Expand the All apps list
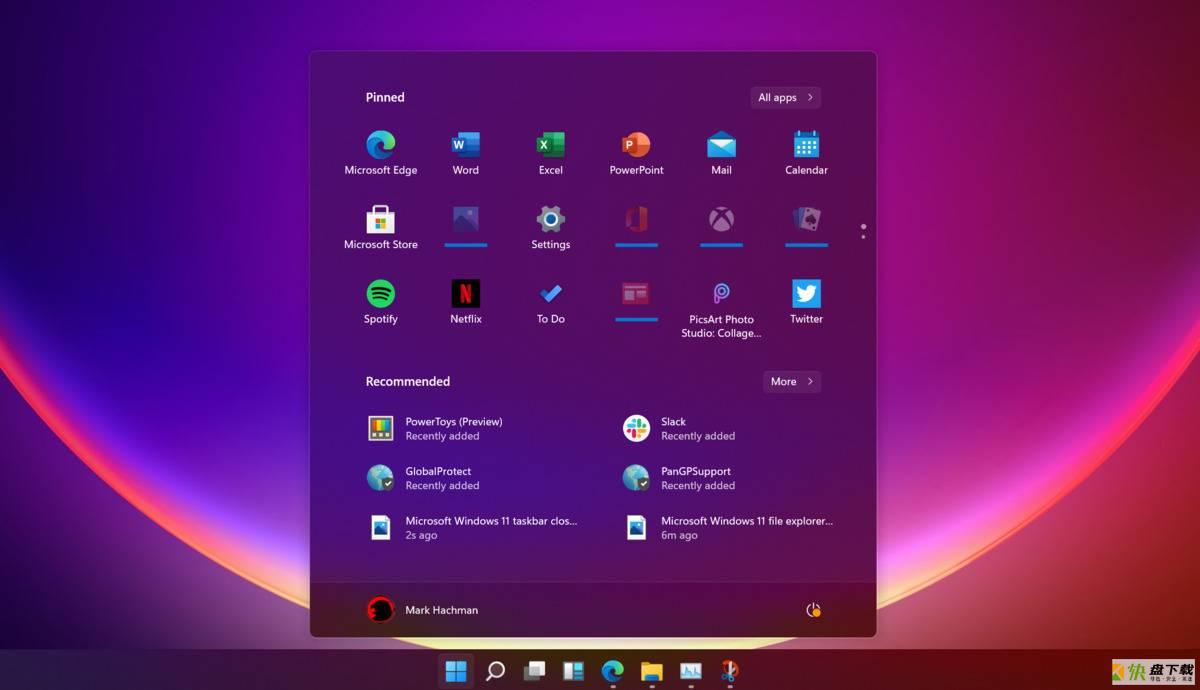 point(786,97)
